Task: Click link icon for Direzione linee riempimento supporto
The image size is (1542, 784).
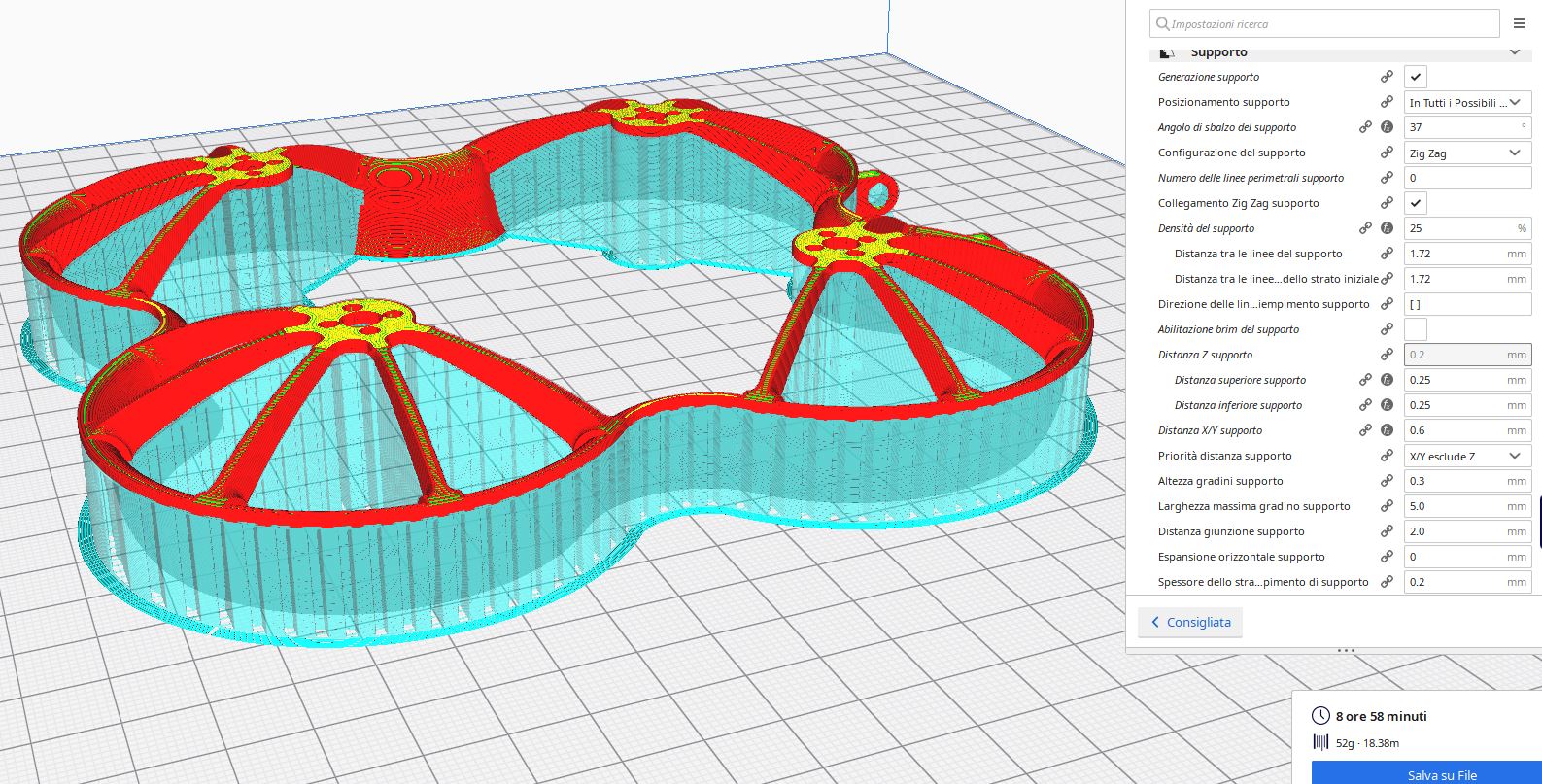Action: (1388, 304)
